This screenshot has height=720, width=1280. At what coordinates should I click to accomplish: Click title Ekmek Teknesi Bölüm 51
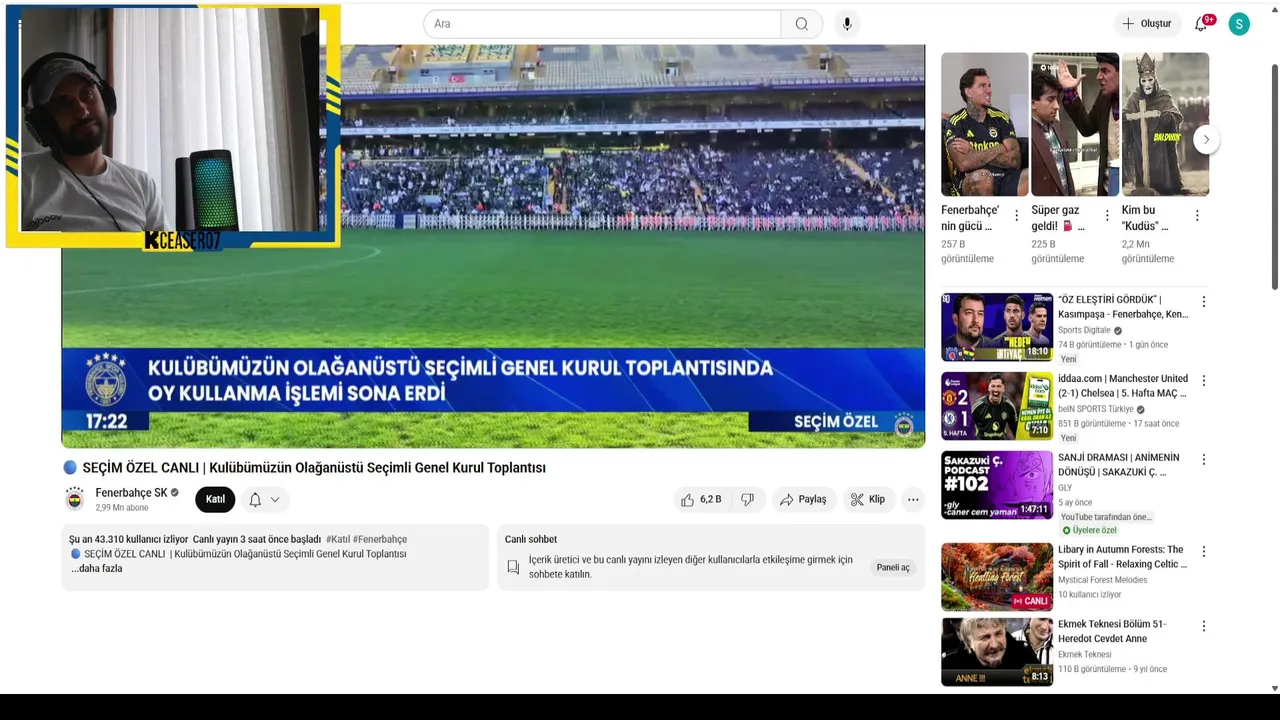pos(1113,631)
